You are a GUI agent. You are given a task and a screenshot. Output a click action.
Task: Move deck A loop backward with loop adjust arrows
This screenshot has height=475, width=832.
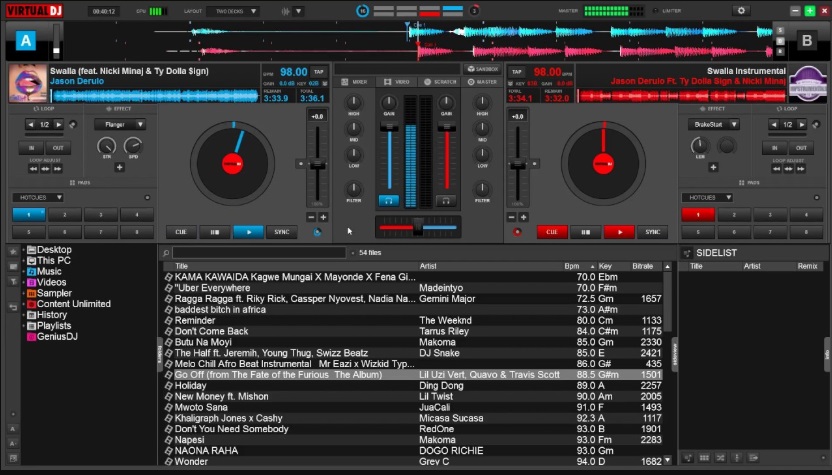coord(33,169)
